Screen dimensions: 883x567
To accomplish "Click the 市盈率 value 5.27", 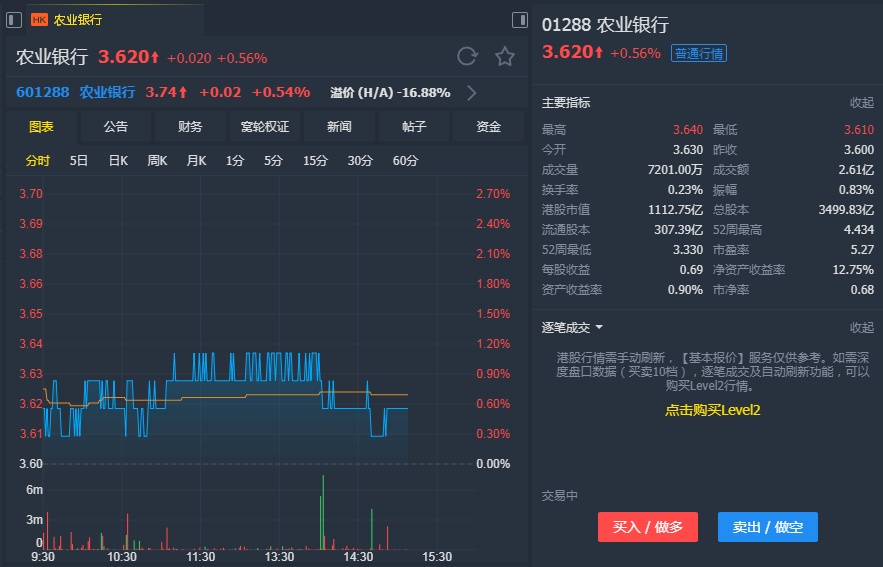I will (862, 250).
